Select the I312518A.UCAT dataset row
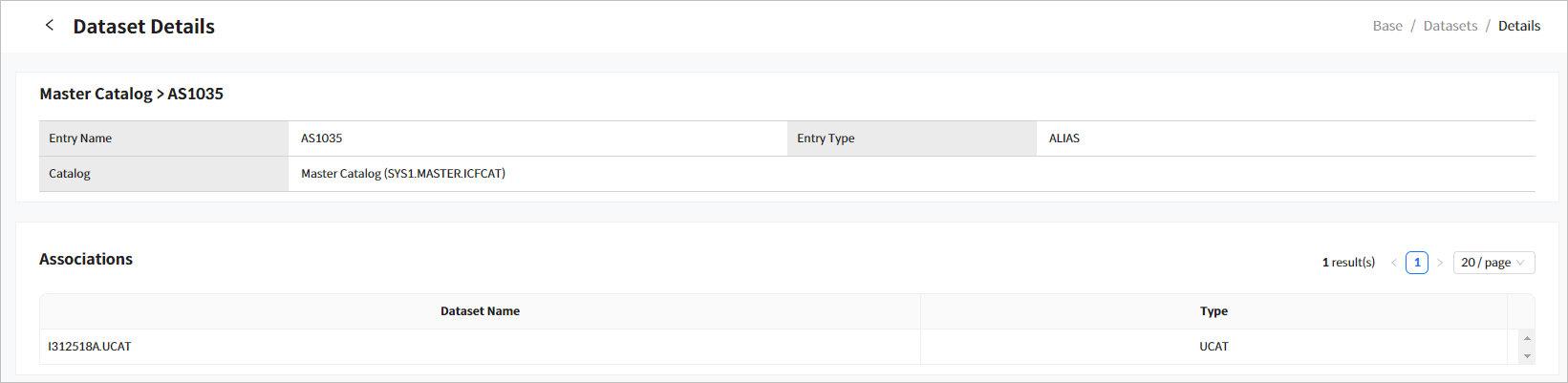The height and width of the screenshot is (383, 1568). [90, 347]
